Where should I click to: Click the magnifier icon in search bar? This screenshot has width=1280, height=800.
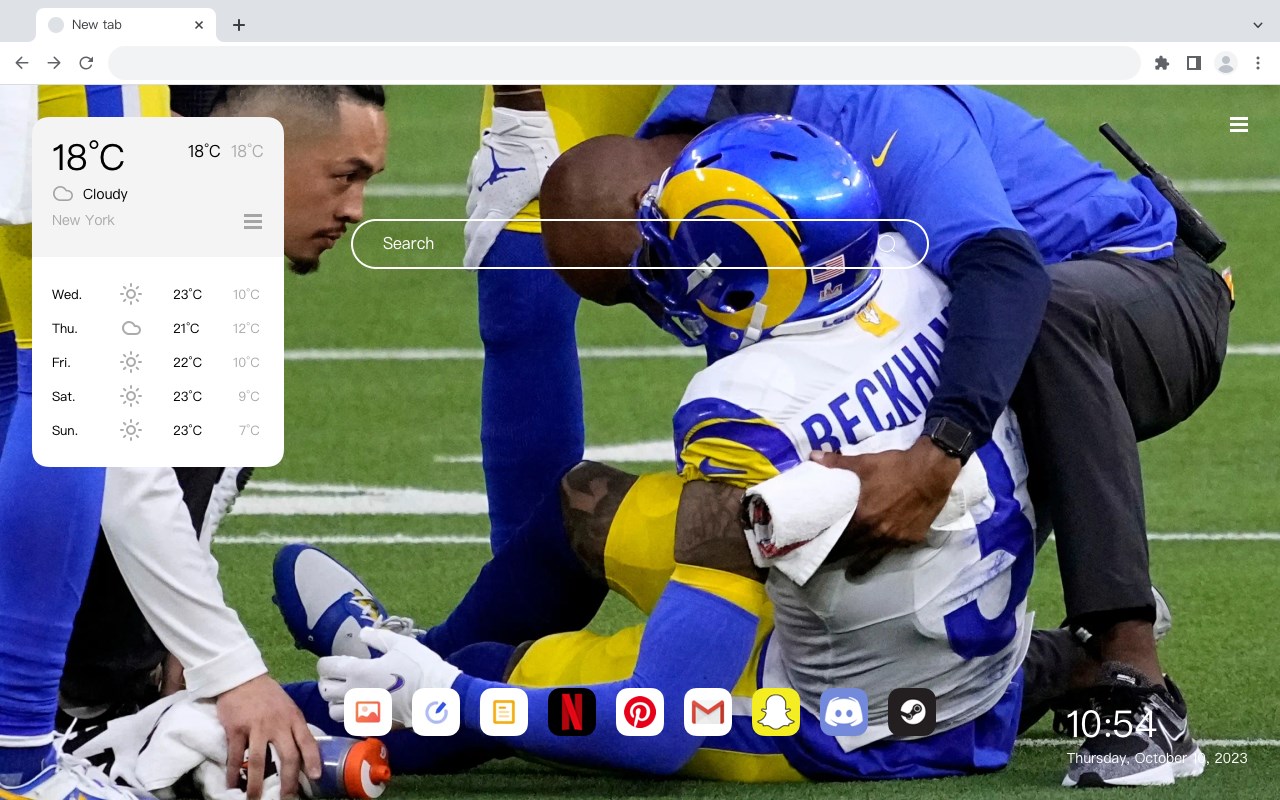[887, 243]
